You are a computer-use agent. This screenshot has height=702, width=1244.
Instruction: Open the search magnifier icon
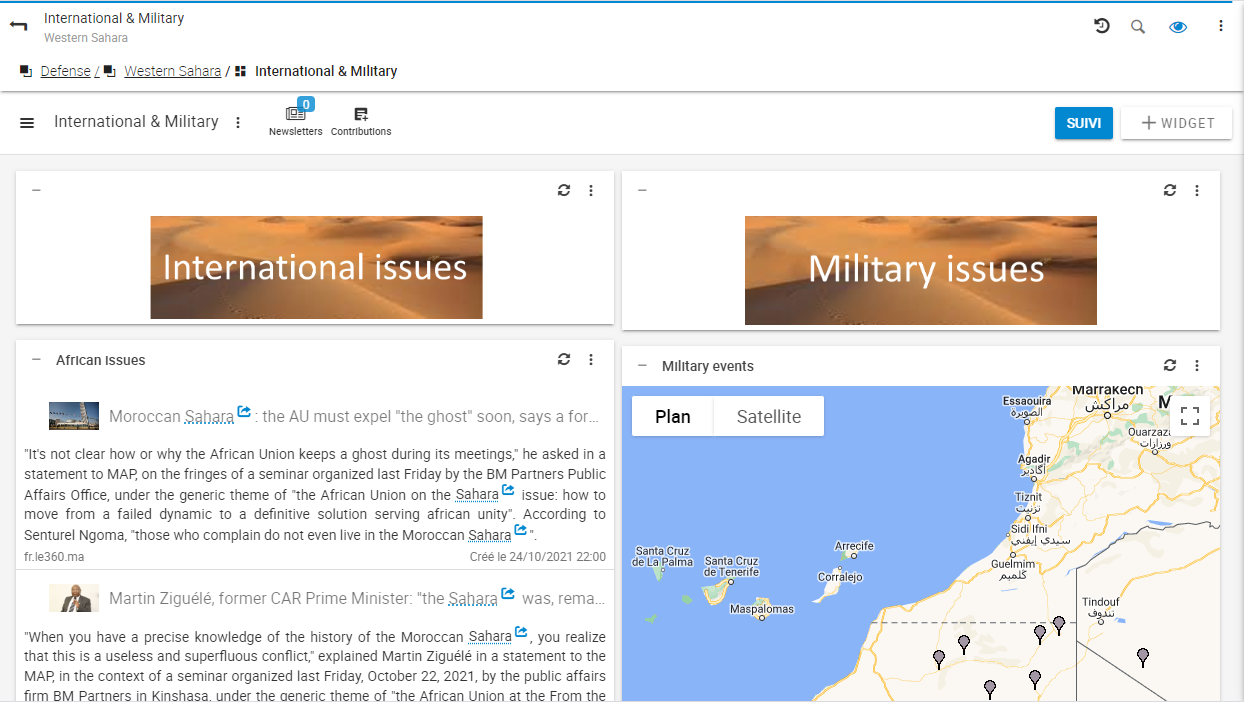click(1138, 27)
